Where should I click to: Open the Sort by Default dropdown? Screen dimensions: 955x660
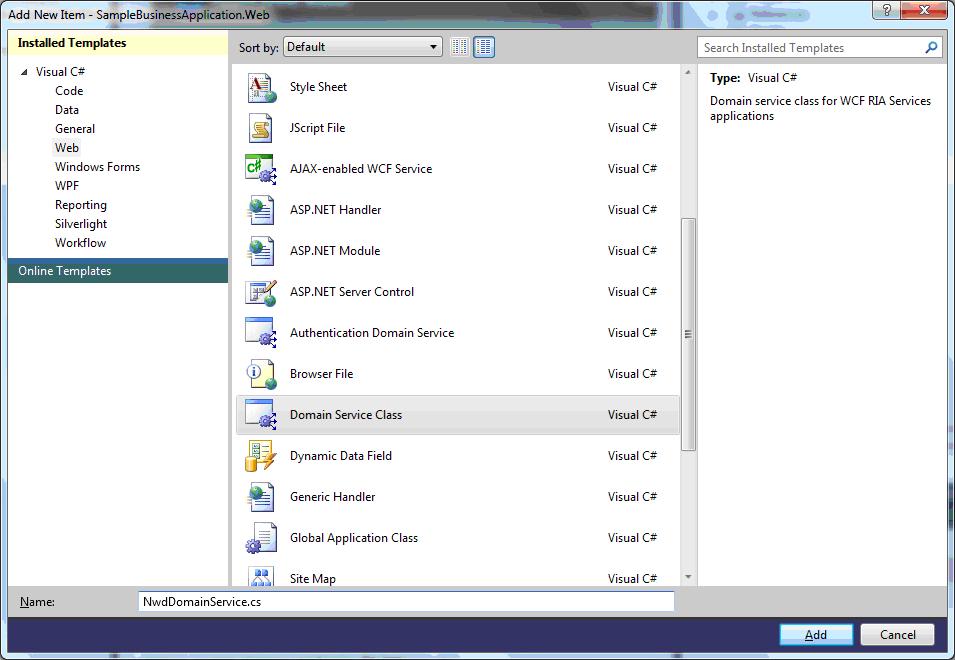tap(362, 47)
